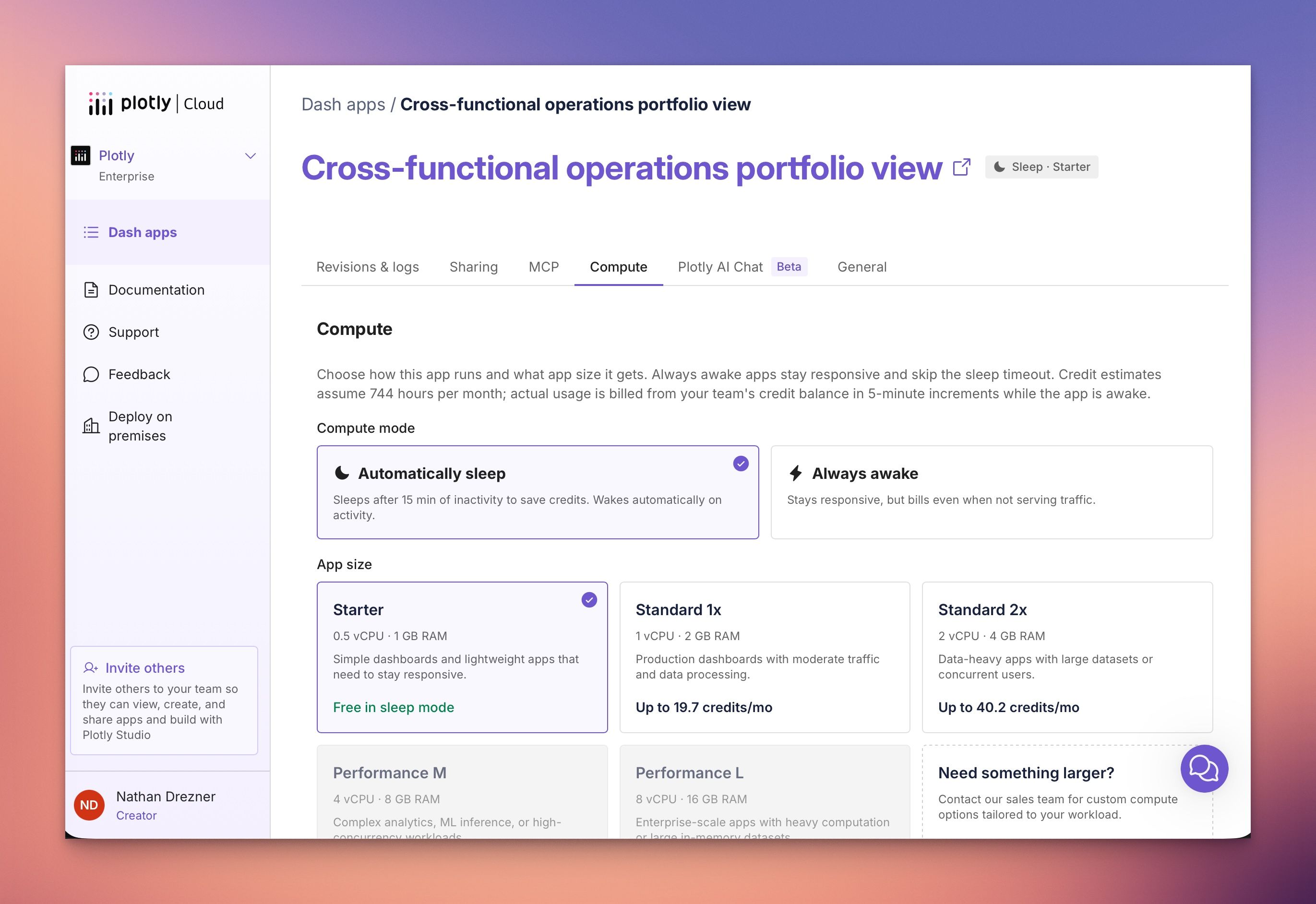
Task: Switch to Revisions & logs tab
Action: [x=368, y=267]
